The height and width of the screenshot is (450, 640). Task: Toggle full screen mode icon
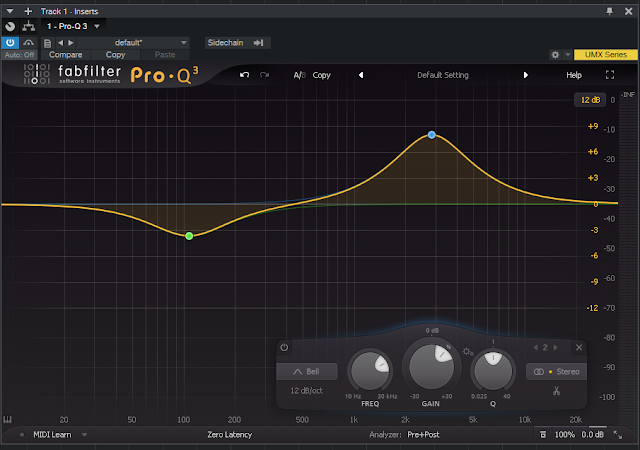pos(610,75)
